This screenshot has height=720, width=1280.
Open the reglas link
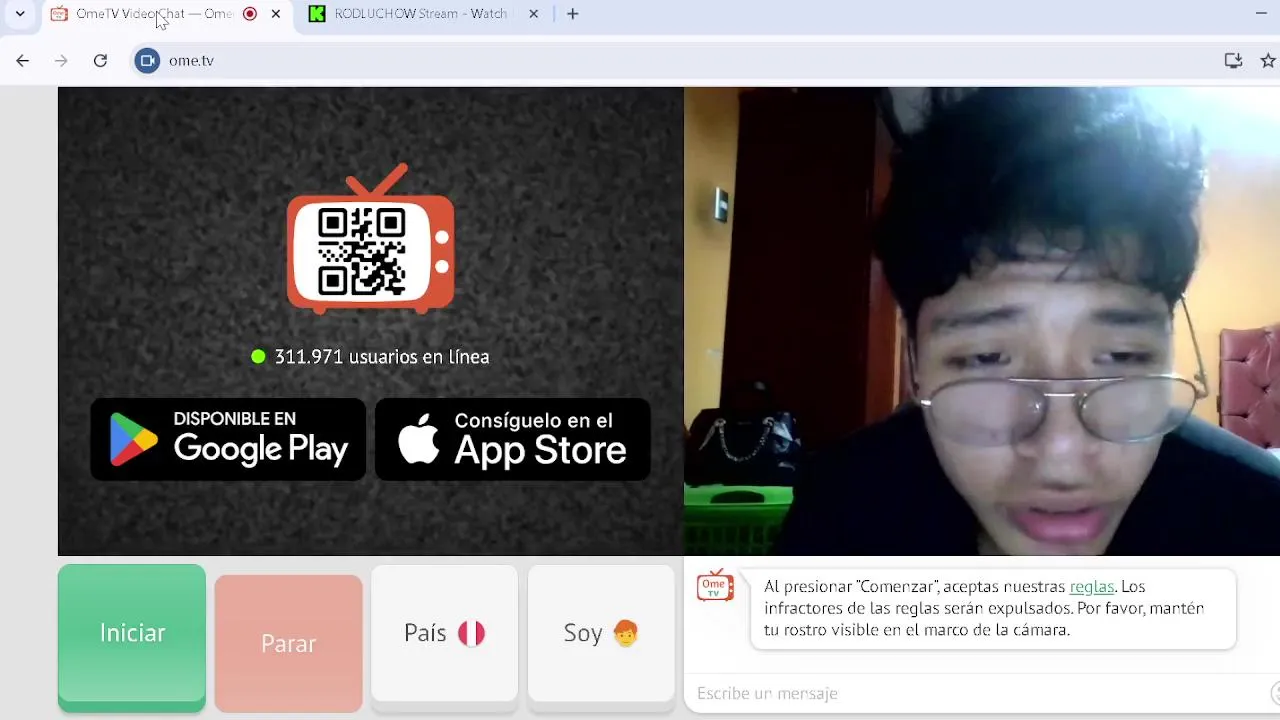tap(1092, 587)
